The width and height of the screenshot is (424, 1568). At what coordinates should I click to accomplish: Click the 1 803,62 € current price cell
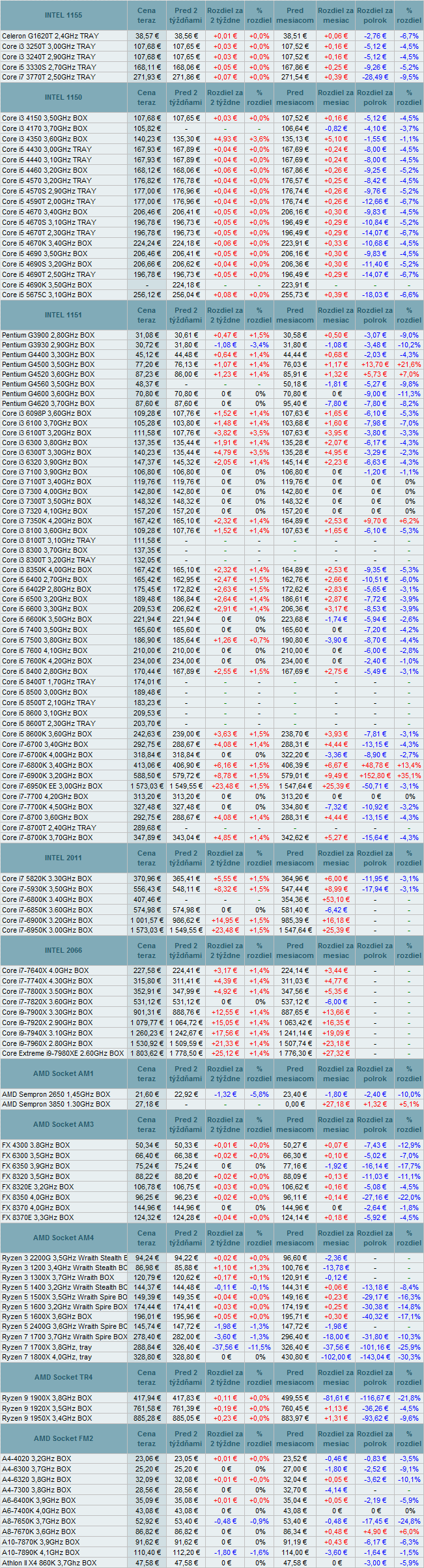pyautogui.click(x=147, y=1053)
